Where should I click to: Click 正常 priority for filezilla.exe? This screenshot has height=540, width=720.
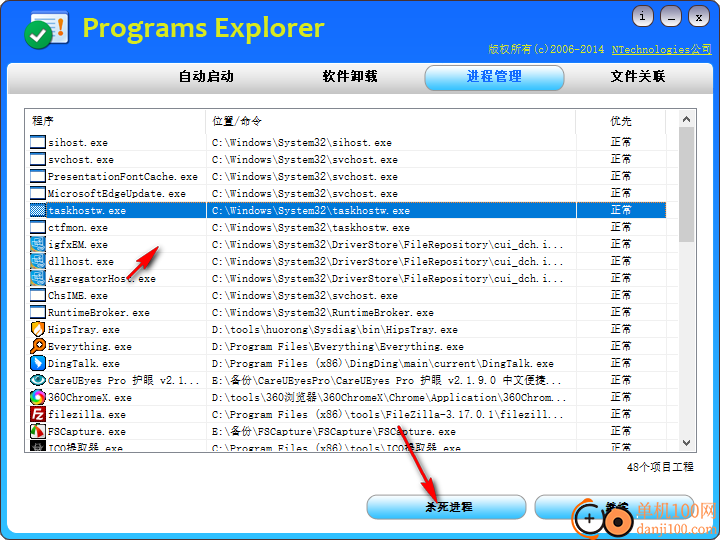coord(621,414)
